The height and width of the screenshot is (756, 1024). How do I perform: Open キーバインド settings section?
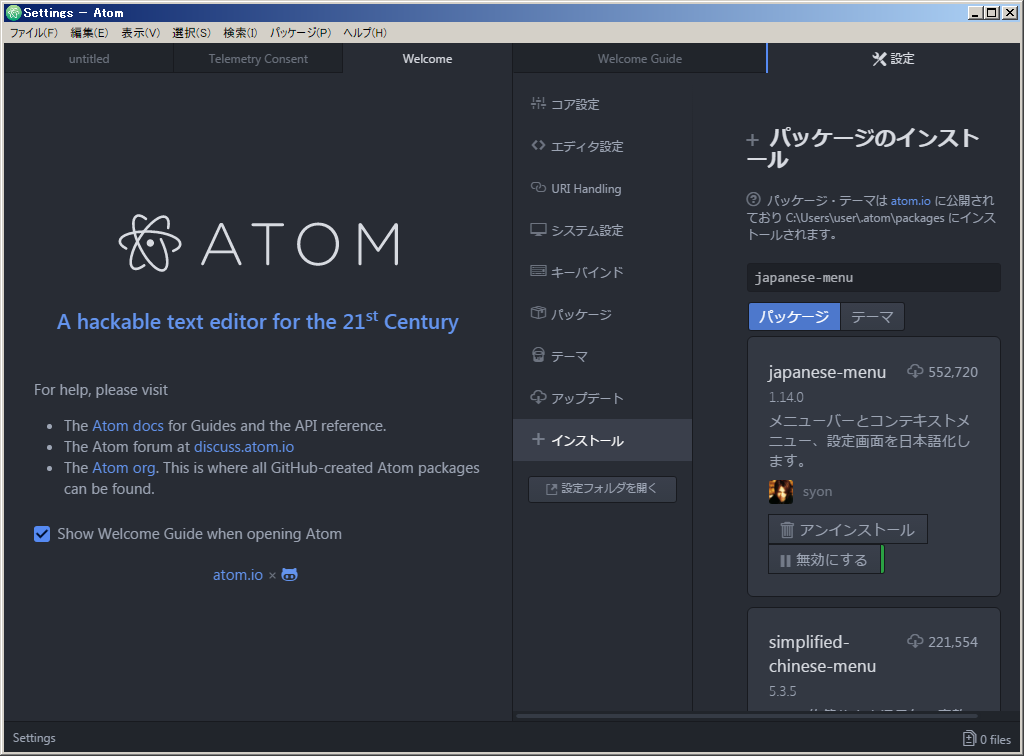coord(602,272)
